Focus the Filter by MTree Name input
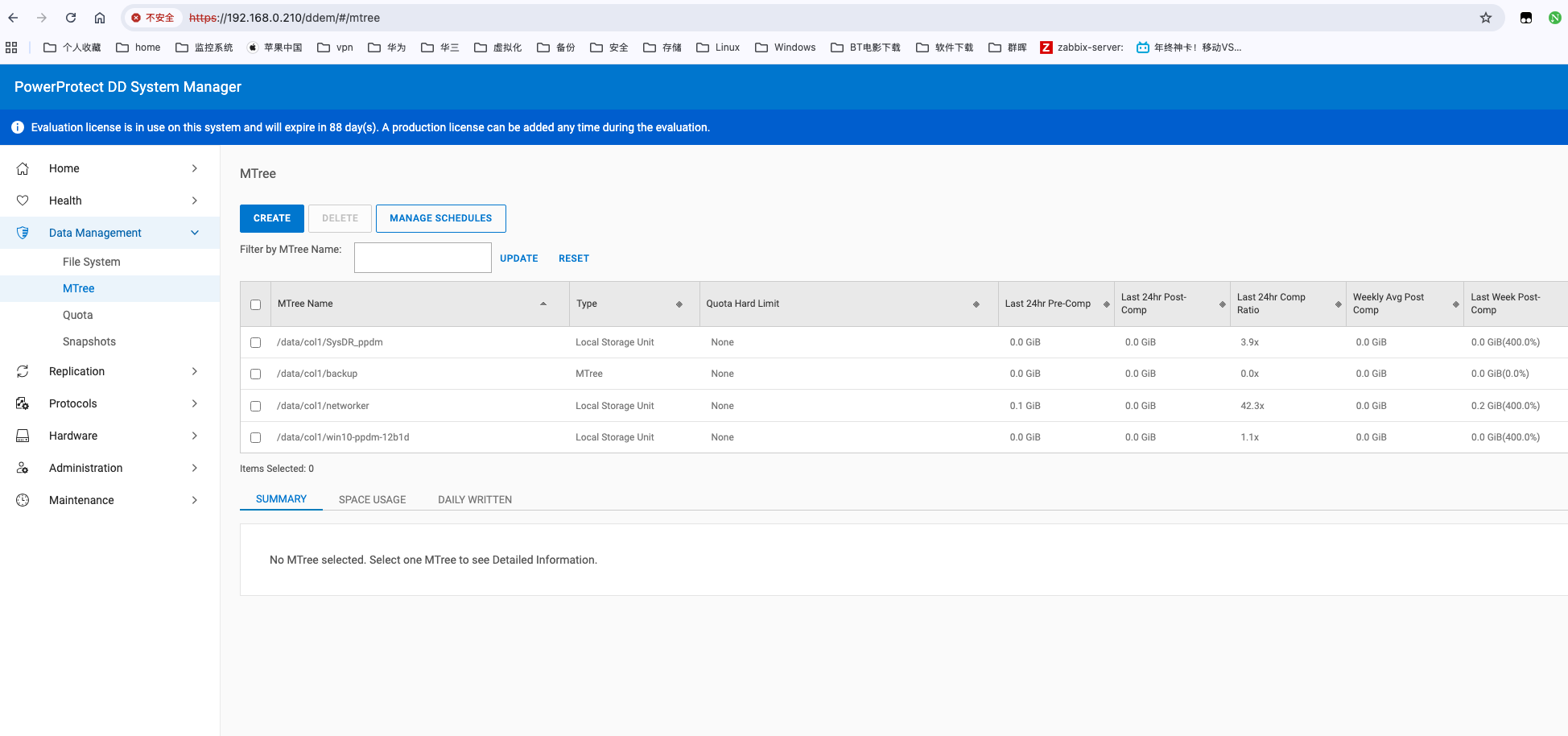 (x=423, y=258)
